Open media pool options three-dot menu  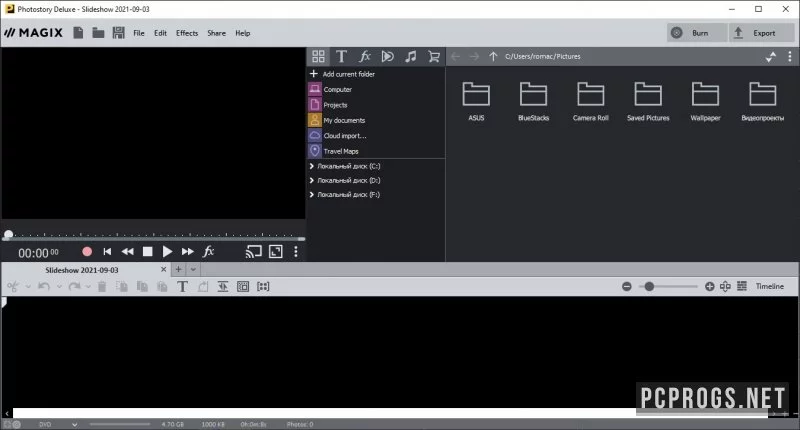pos(789,57)
